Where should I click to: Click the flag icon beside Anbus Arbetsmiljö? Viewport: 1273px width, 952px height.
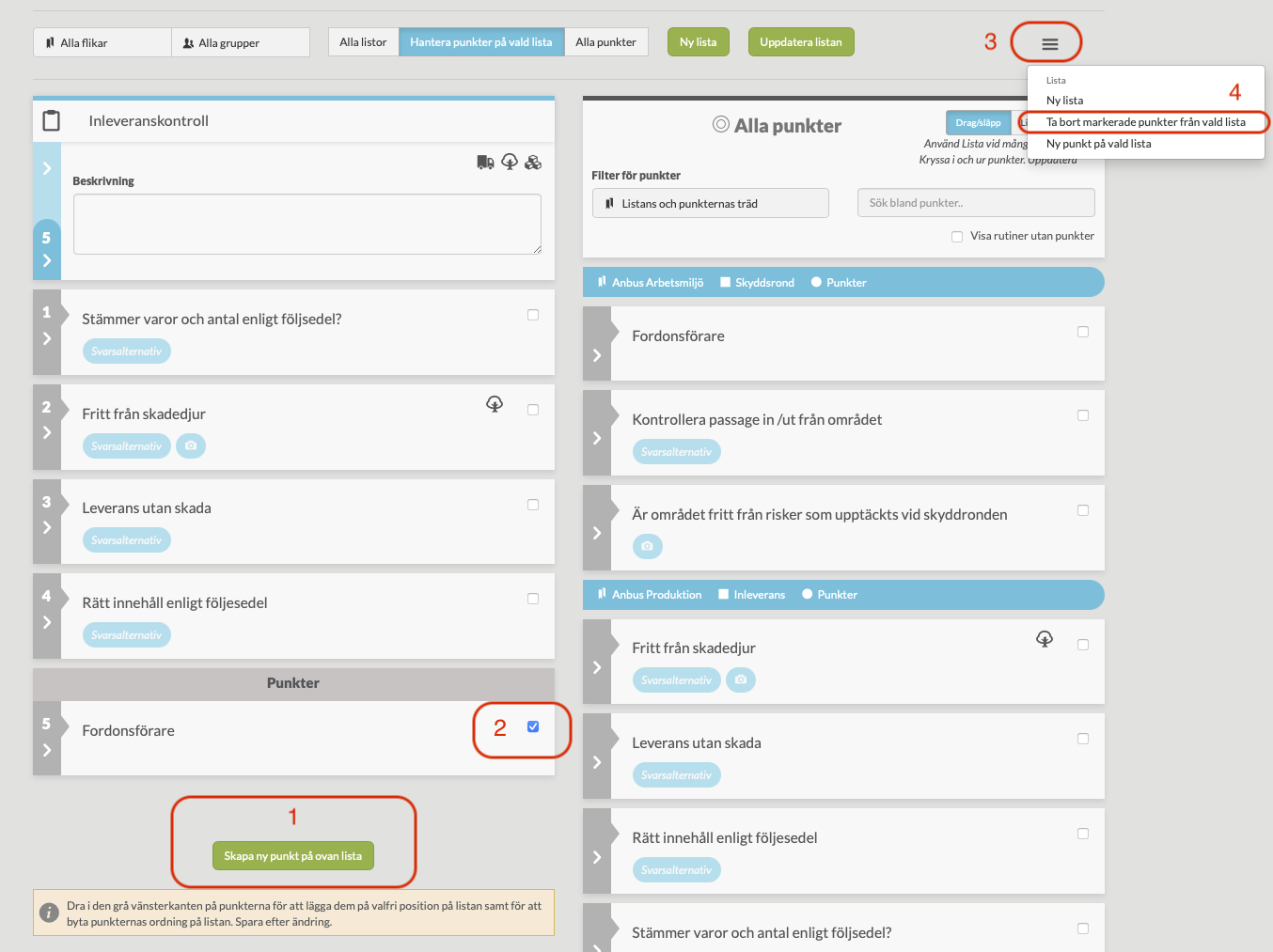(x=602, y=282)
